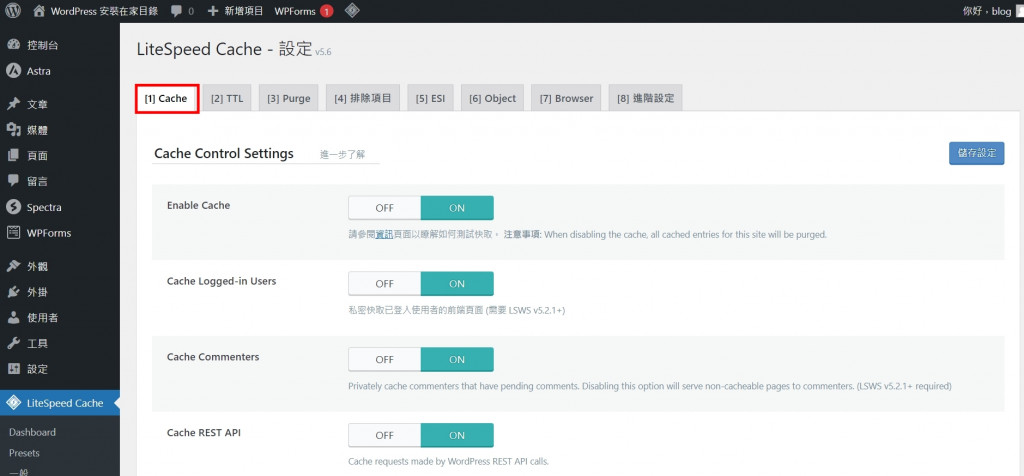This screenshot has height=476, width=1024.
Task: Click the plus icon for 新增項目
Action: 213,11
